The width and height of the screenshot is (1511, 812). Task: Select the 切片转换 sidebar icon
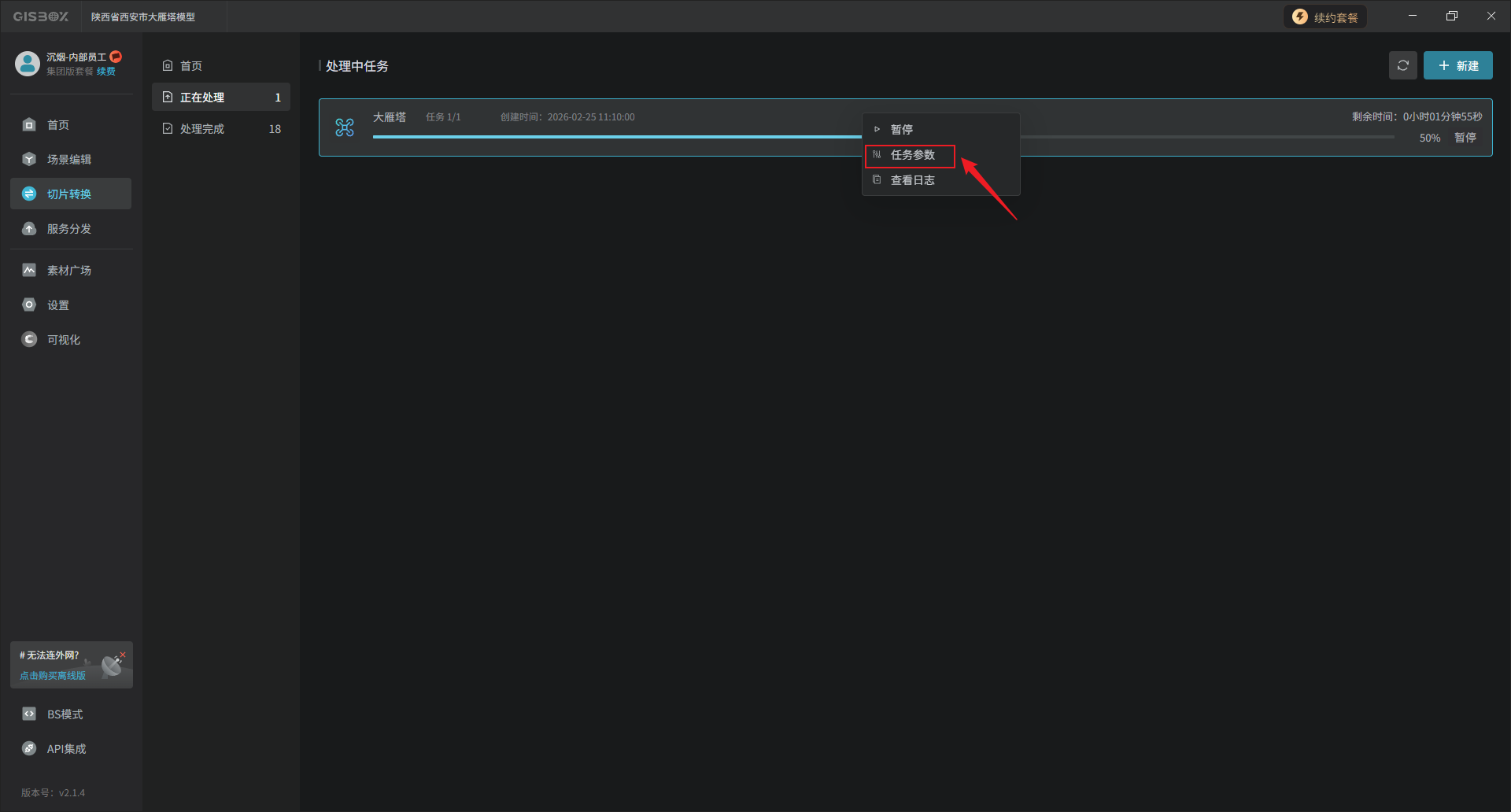(x=29, y=194)
